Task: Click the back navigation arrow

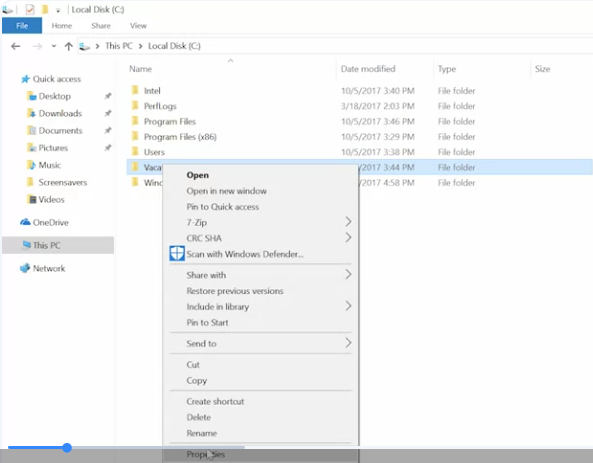Action: 16,46
